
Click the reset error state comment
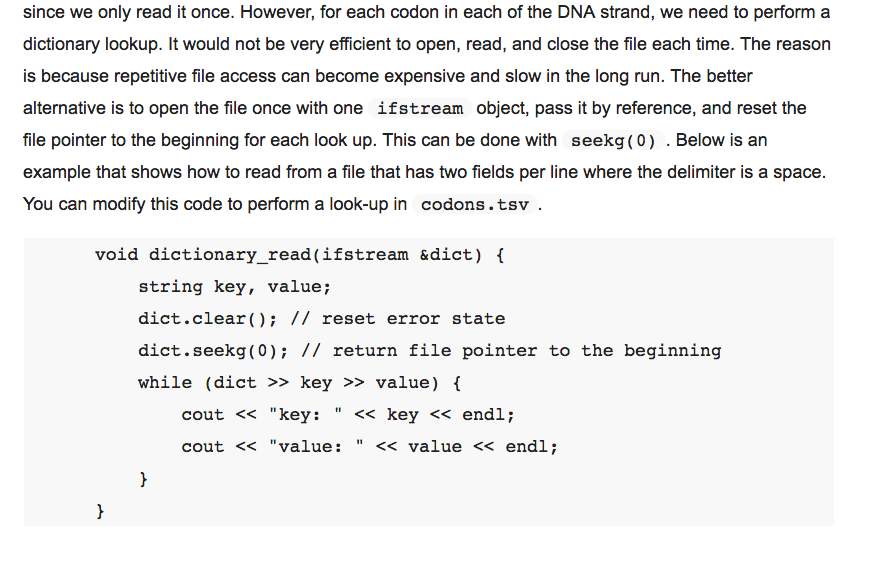(x=397, y=319)
